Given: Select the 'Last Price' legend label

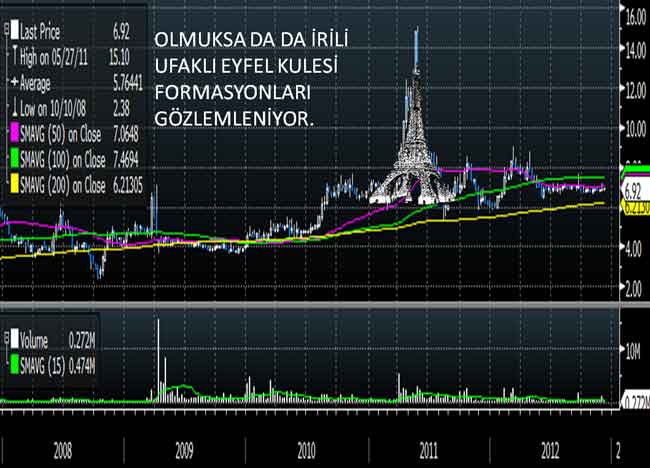Looking at the screenshot, I should (x=40, y=32).
